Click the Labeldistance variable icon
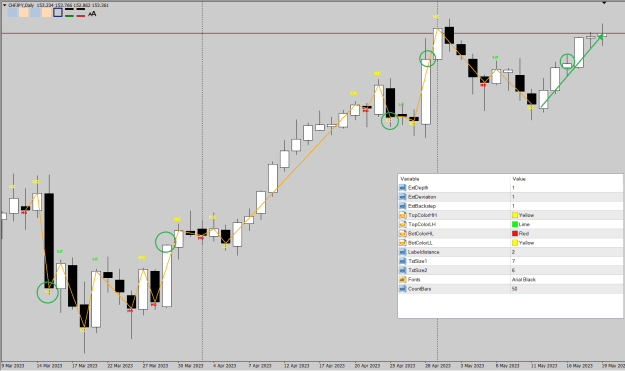Screen dimensions: 625x371 click(403, 252)
